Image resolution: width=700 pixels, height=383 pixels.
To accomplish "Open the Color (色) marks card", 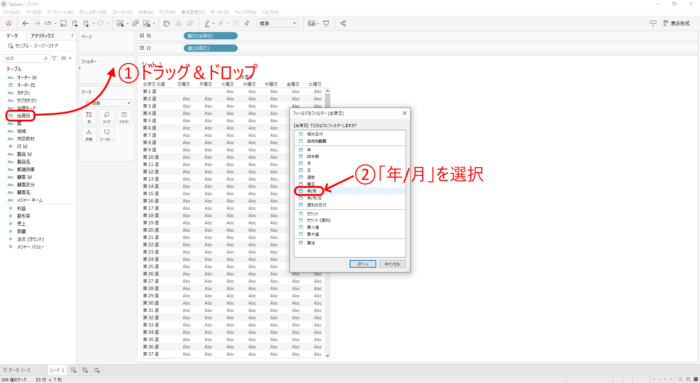I will [89, 117].
